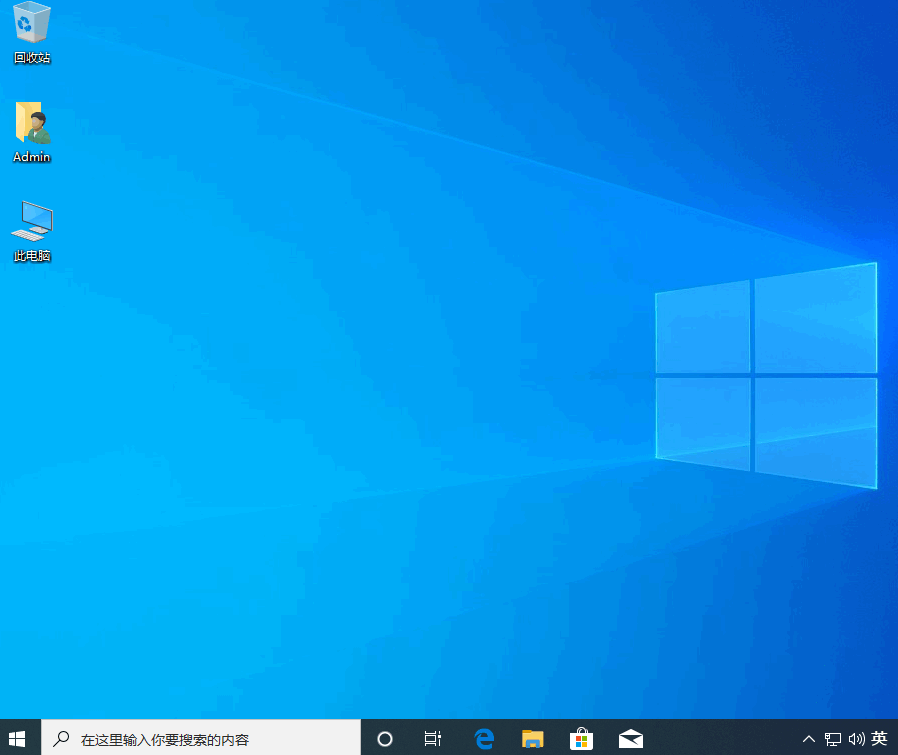Select the Admin user folder icon

[32, 122]
